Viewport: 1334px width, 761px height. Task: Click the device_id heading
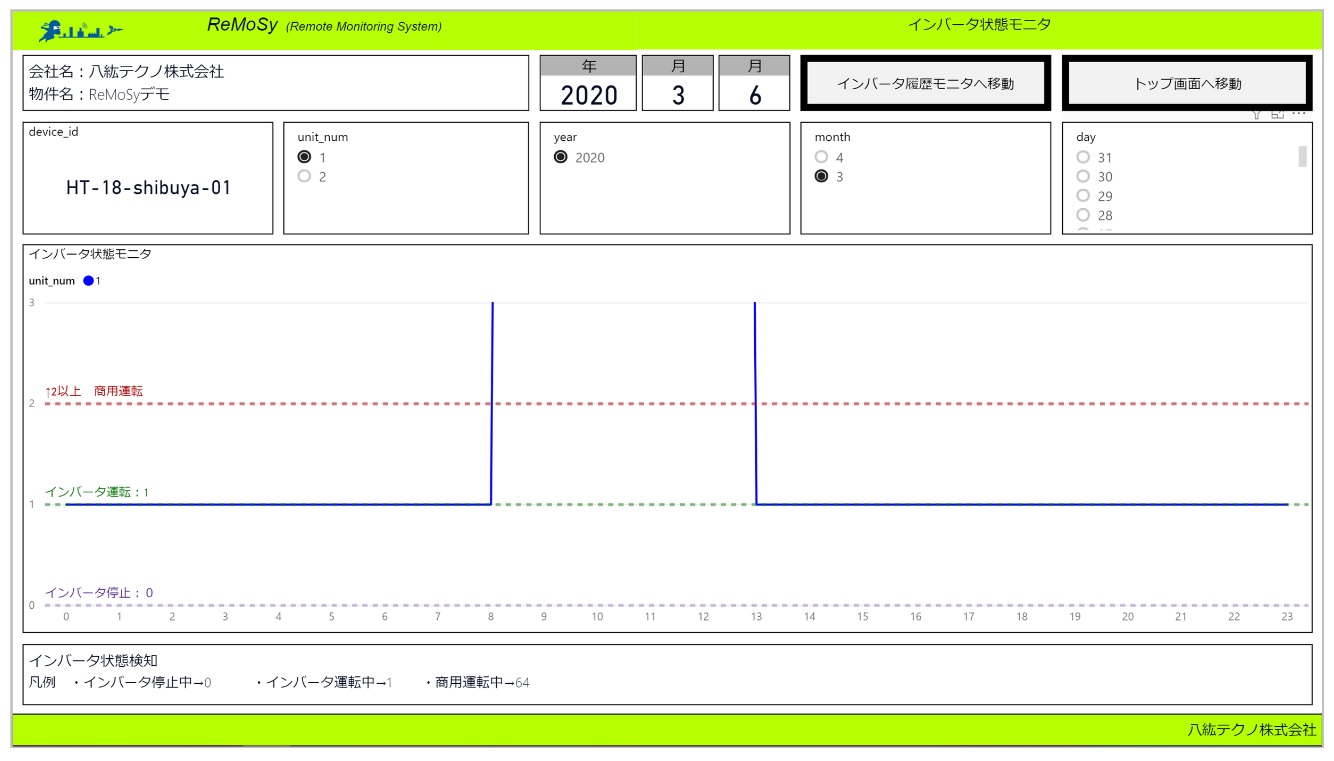pos(54,132)
